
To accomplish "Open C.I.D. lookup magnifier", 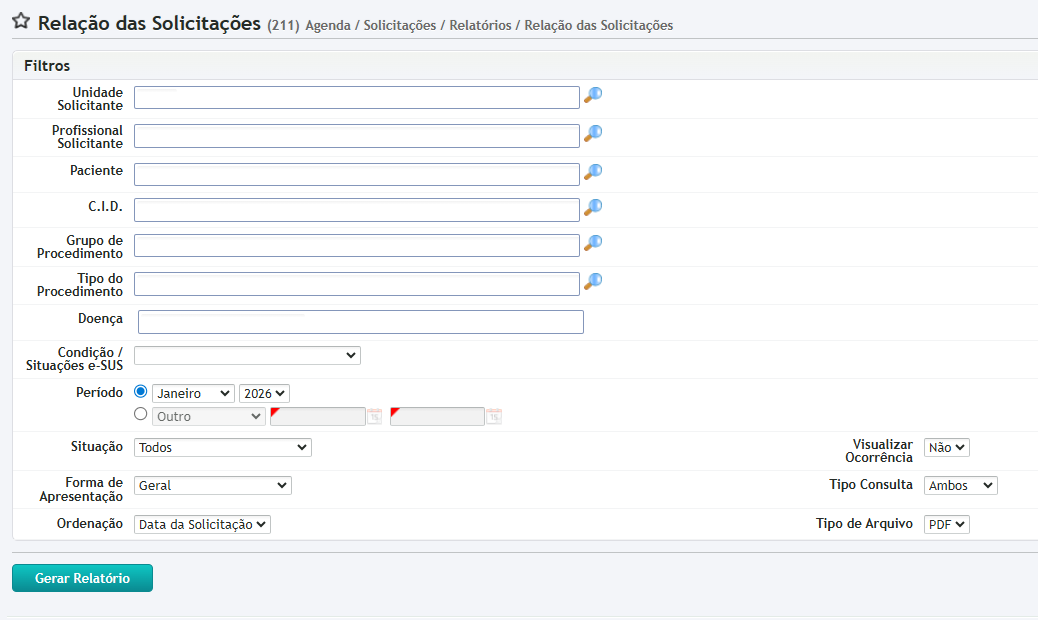I will [593, 208].
